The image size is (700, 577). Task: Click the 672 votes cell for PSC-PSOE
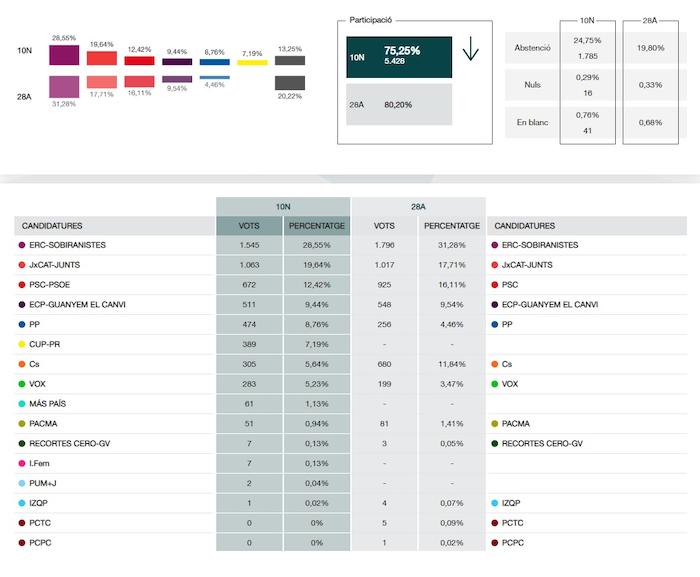(x=249, y=285)
